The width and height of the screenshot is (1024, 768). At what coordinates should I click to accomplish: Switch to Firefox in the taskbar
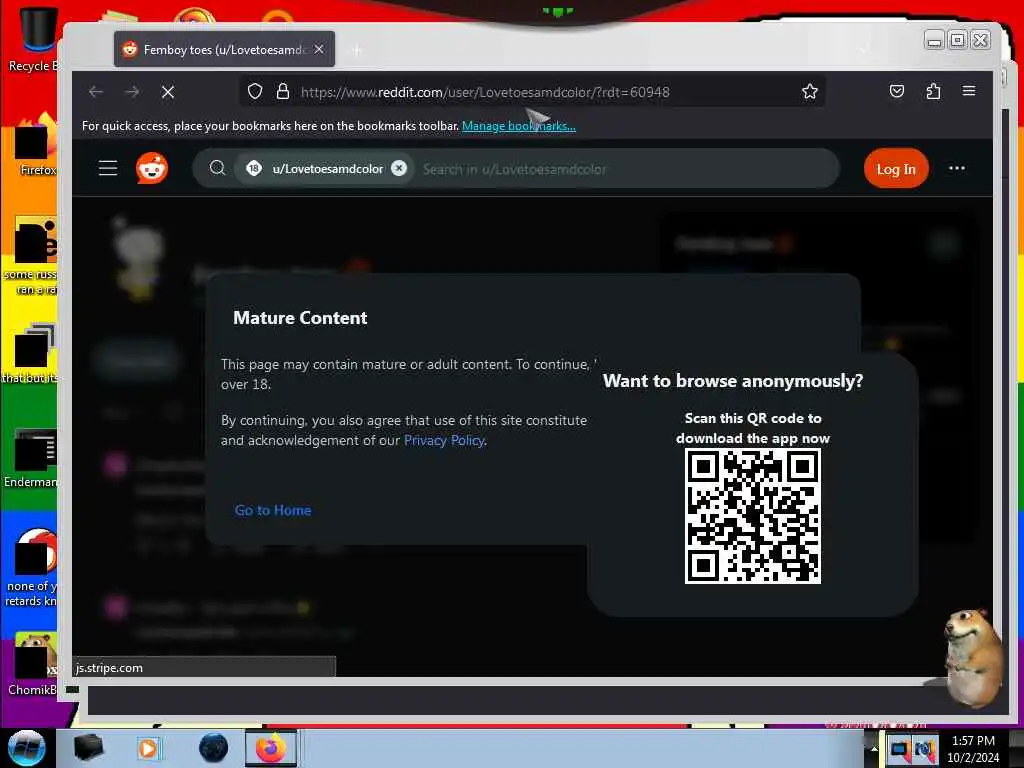271,748
